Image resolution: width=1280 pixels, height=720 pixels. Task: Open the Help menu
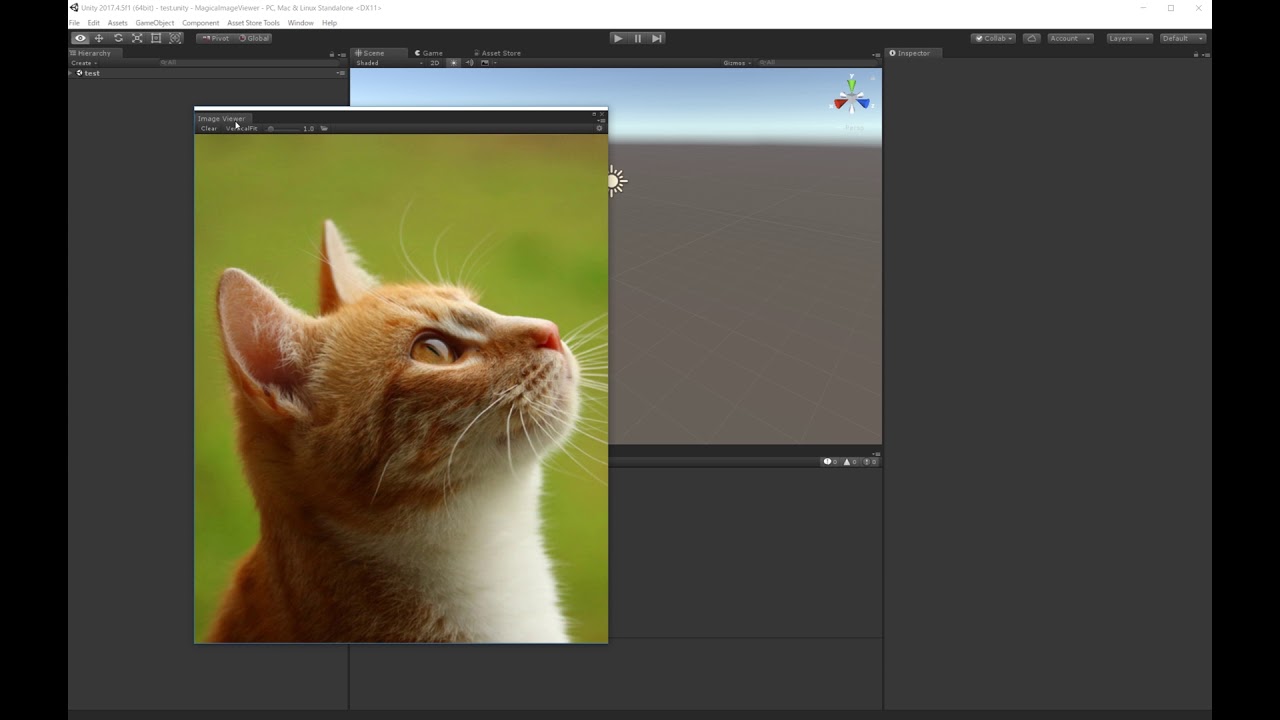329,23
